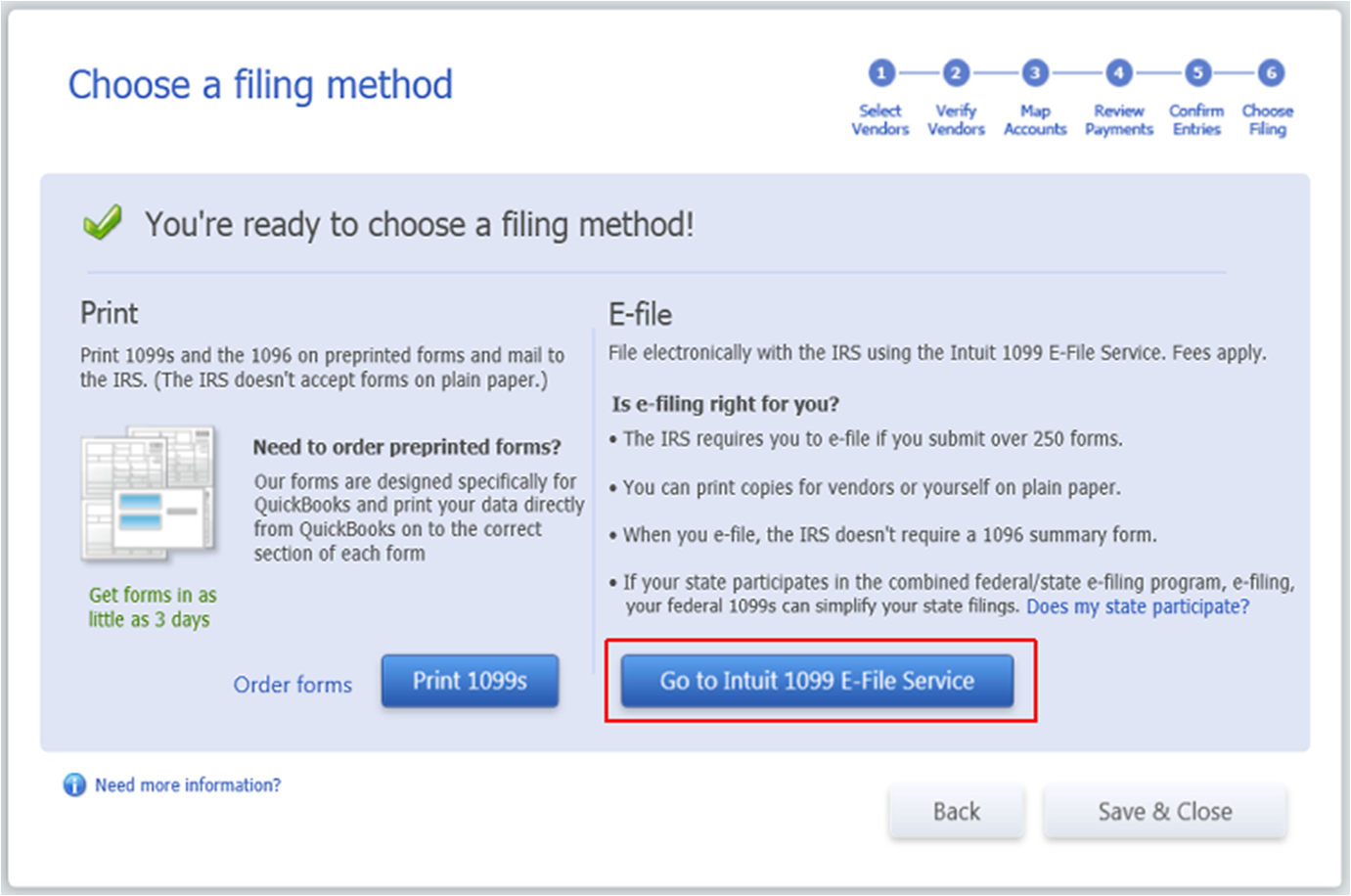This screenshot has width=1351, height=896.
Task: Click step 4 circle Review Payments
Action: (x=1119, y=72)
